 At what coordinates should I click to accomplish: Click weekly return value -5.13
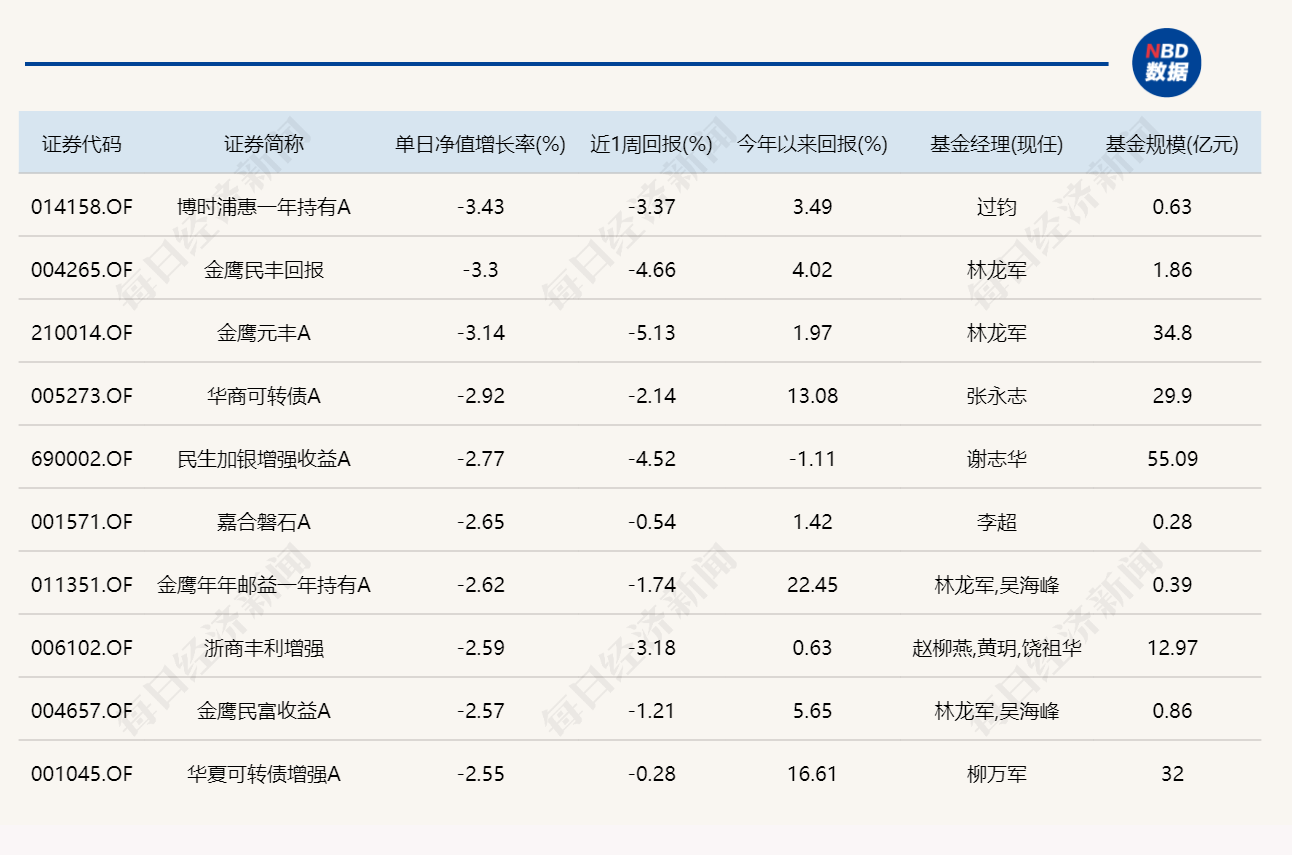(652, 333)
